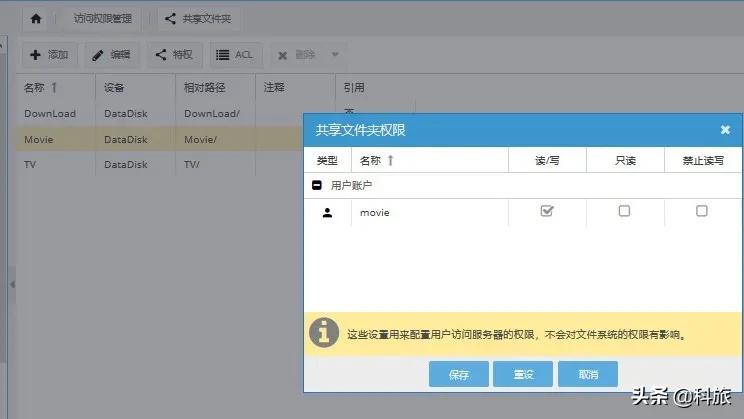The height and width of the screenshot is (419, 744).
Task: Click the info icon in yellow notice
Action: coord(324,333)
